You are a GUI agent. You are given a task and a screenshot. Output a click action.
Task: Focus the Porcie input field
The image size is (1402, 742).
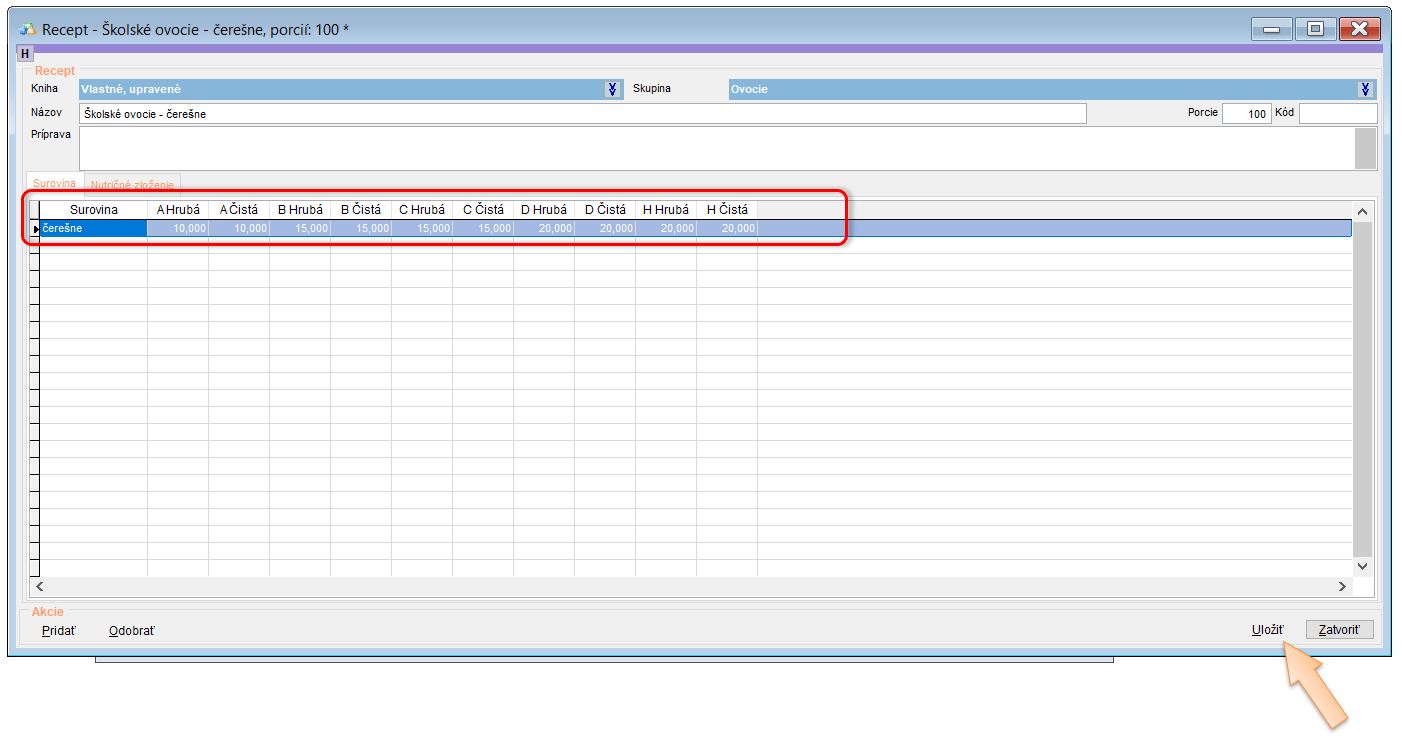coord(1246,114)
